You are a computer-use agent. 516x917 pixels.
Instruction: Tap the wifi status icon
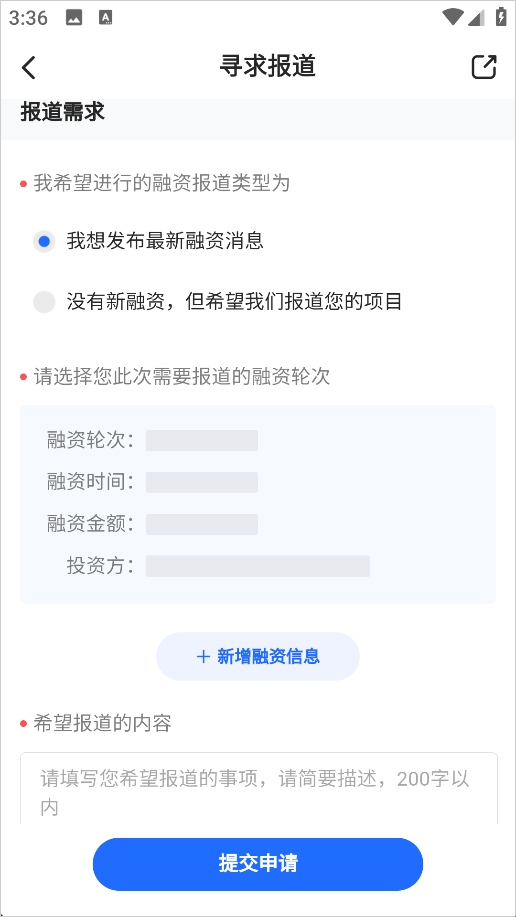[x=453, y=18]
